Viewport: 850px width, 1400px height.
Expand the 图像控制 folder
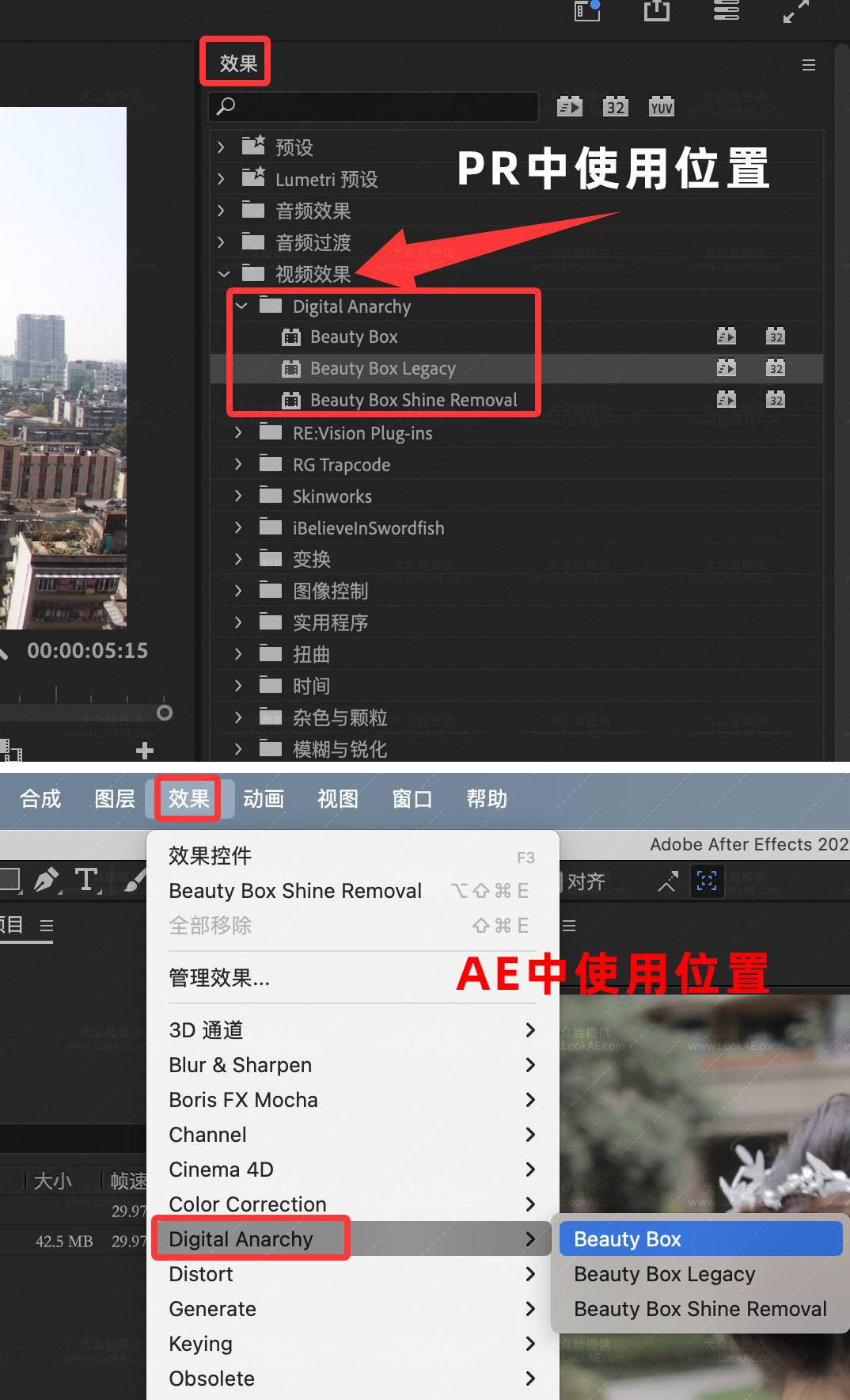(x=238, y=591)
